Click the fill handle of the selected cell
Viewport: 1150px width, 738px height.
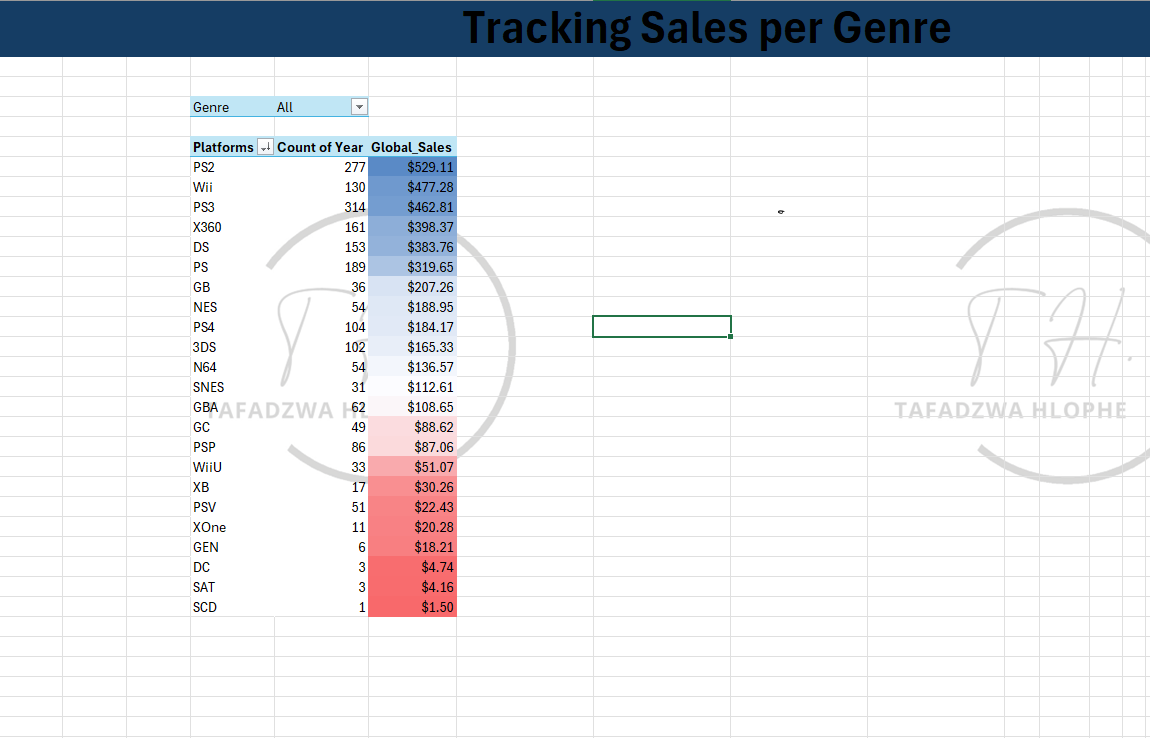[x=731, y=337]
